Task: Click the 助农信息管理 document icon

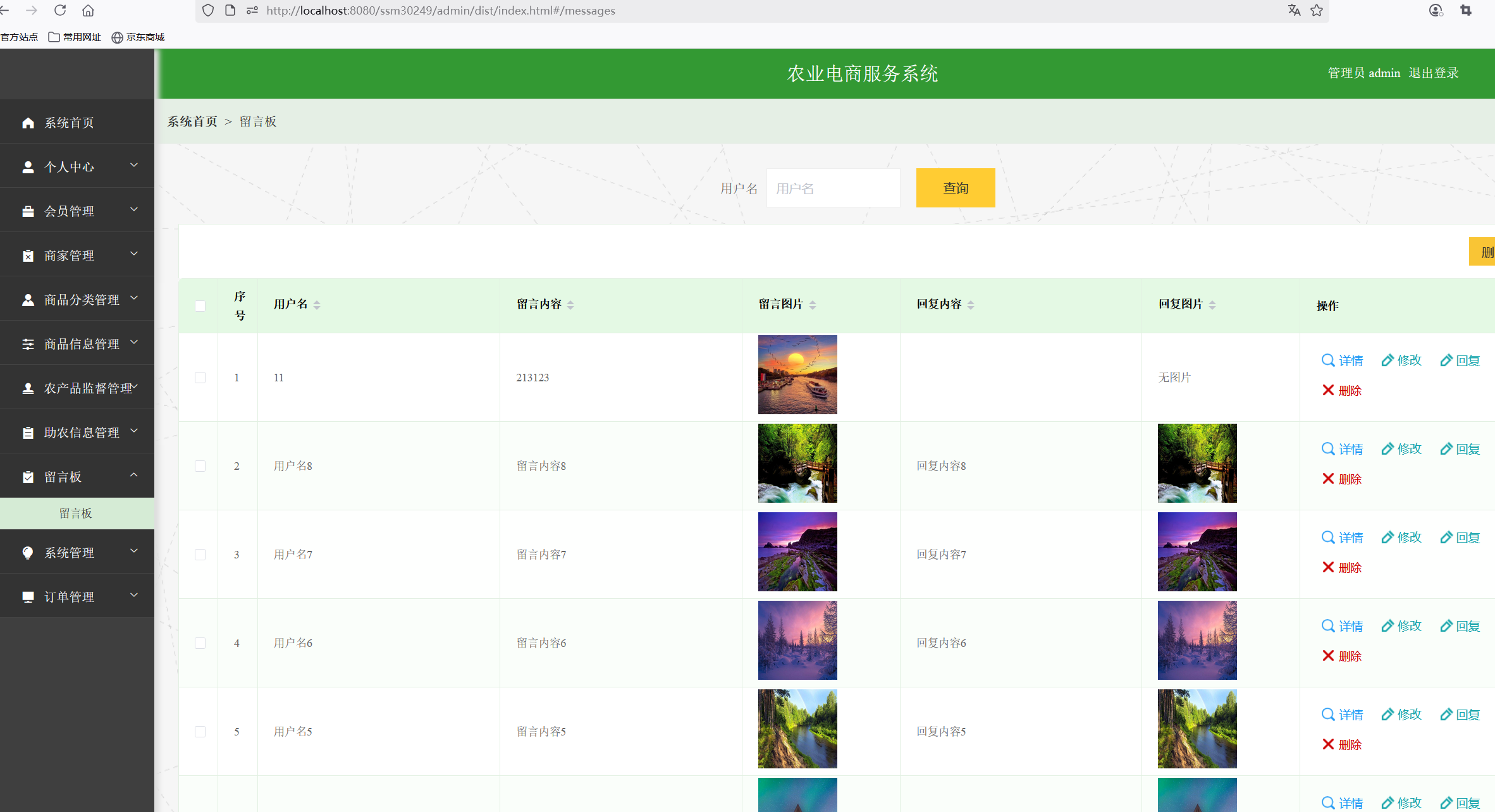Action: point(28,432)
